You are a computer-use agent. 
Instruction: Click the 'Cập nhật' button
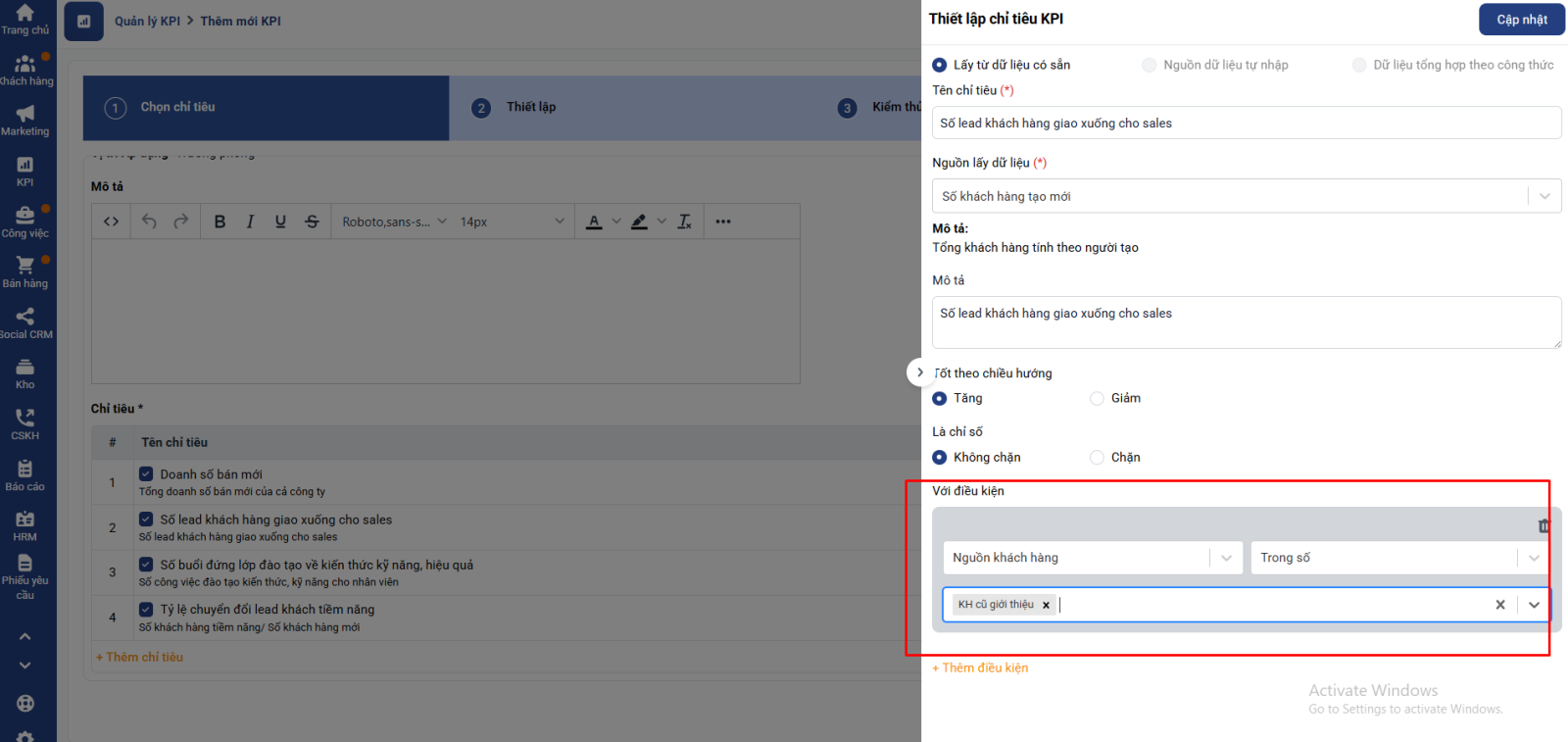pos(1521,20)
